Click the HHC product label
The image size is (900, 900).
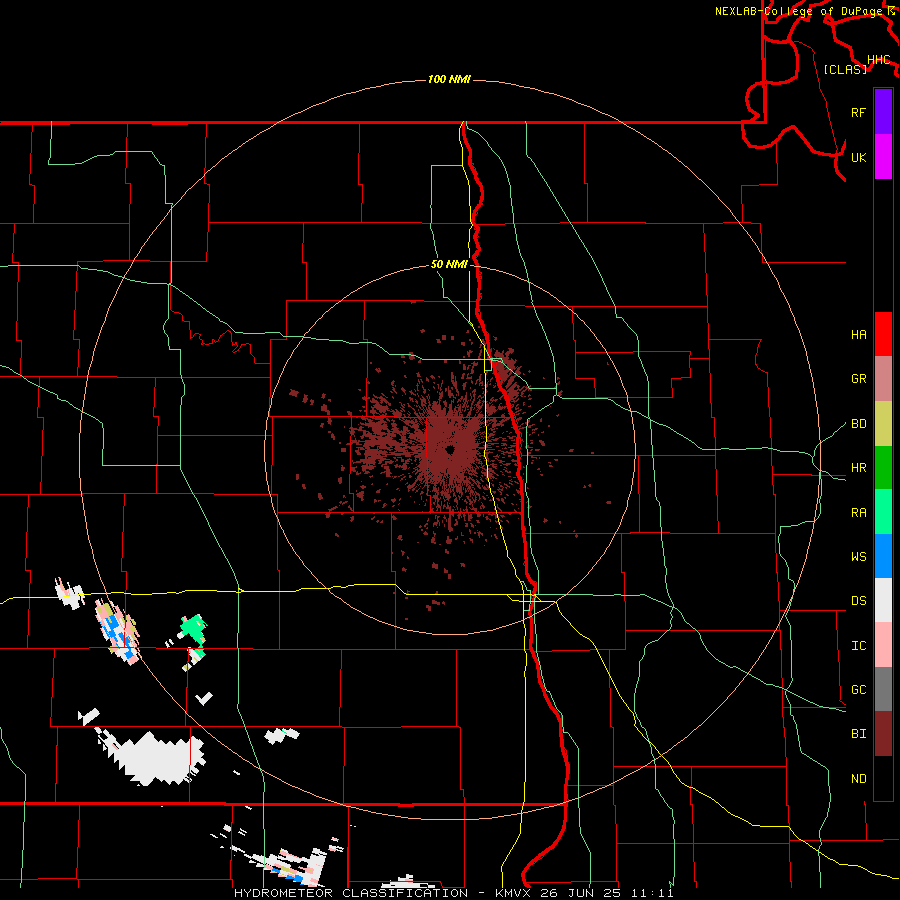pyautogui.click(x=878, y=60)
